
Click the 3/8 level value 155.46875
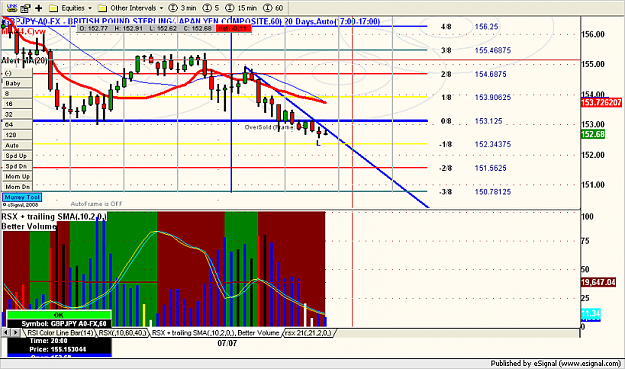coord(493,51)
